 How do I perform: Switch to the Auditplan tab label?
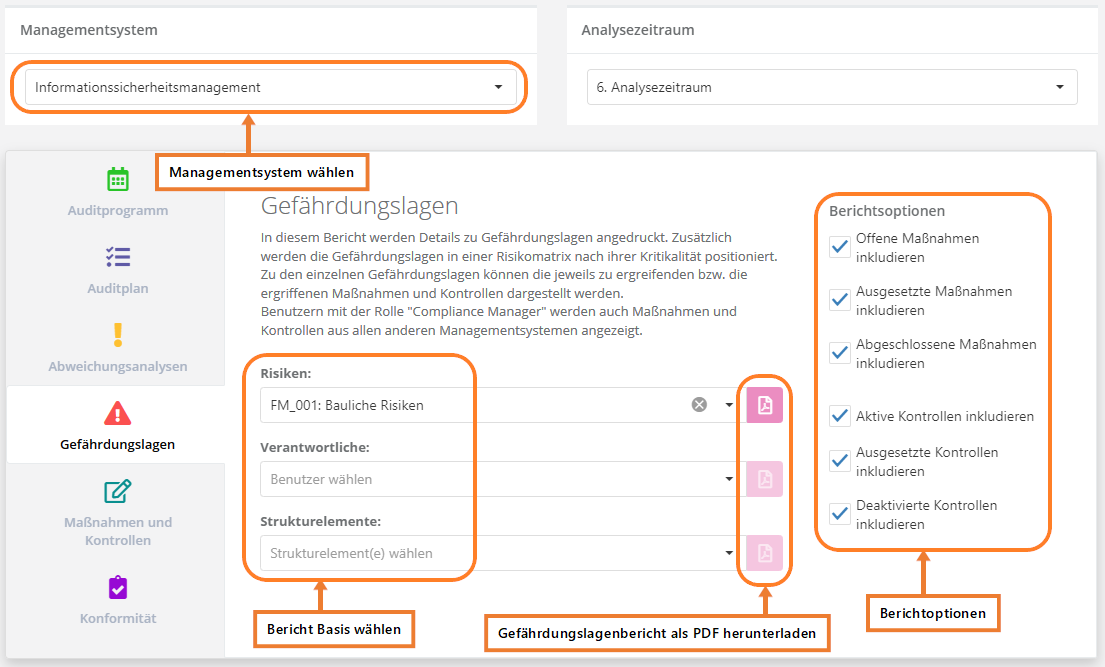coord(118,289)
